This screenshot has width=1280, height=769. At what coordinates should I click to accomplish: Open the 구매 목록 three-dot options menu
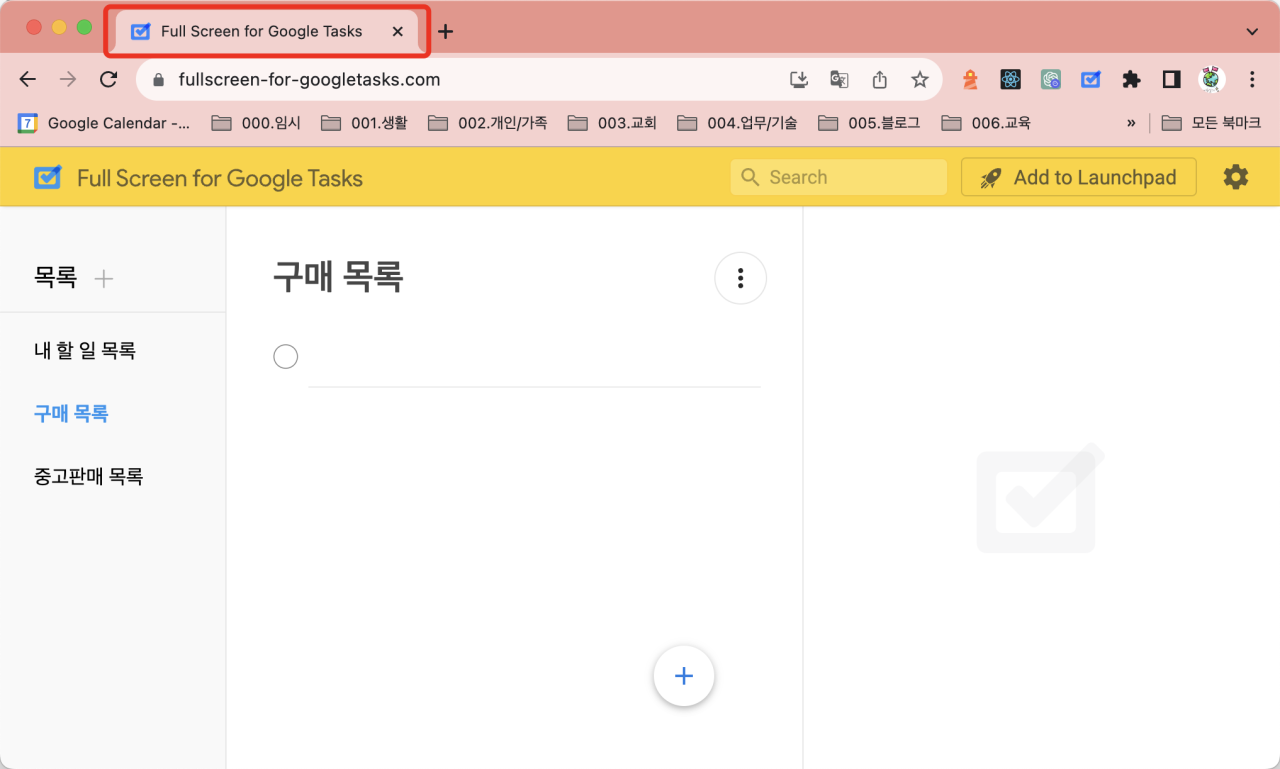740,278
